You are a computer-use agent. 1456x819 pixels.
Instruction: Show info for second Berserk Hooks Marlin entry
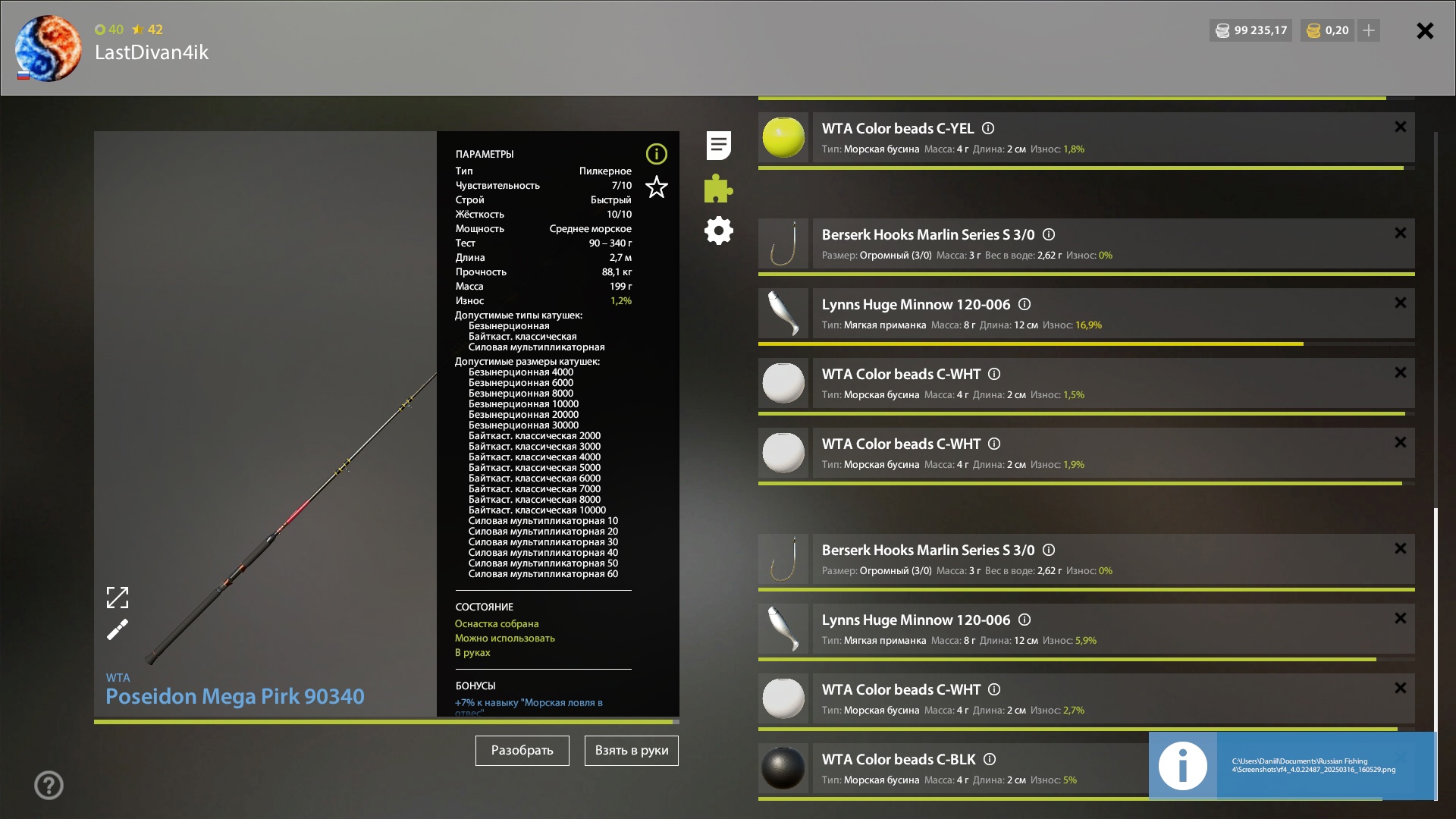1049,551
